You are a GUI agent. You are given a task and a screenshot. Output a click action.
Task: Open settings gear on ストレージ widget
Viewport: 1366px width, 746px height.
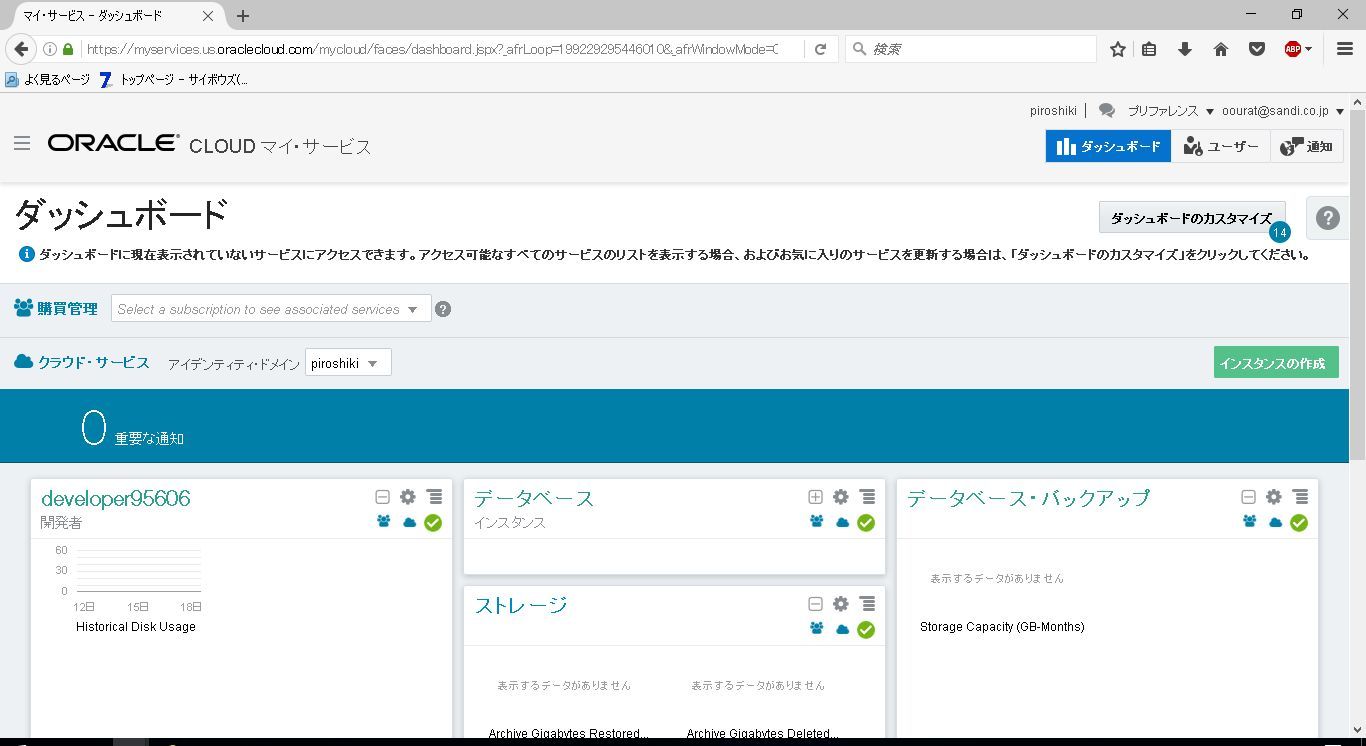[x=841, y=604]
